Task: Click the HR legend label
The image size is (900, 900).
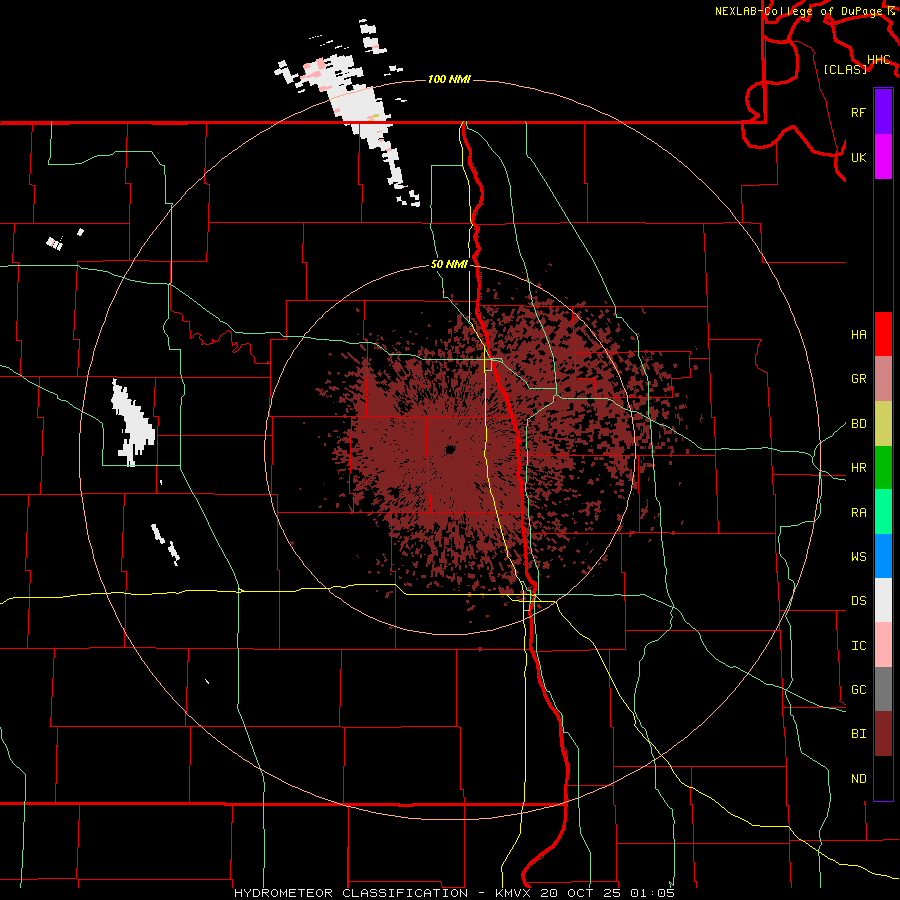Action: (x=858, y=468)
